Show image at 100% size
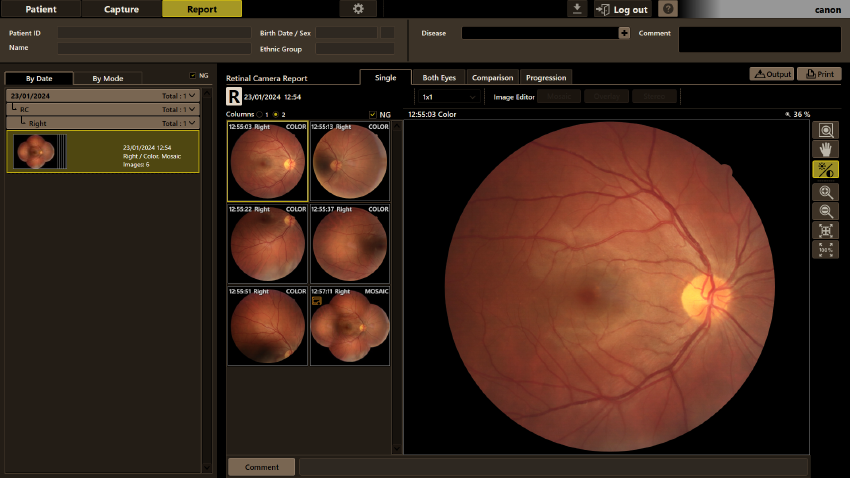This screenshot has width=850, height=478. pyautogui.click(x=825, y=249)
